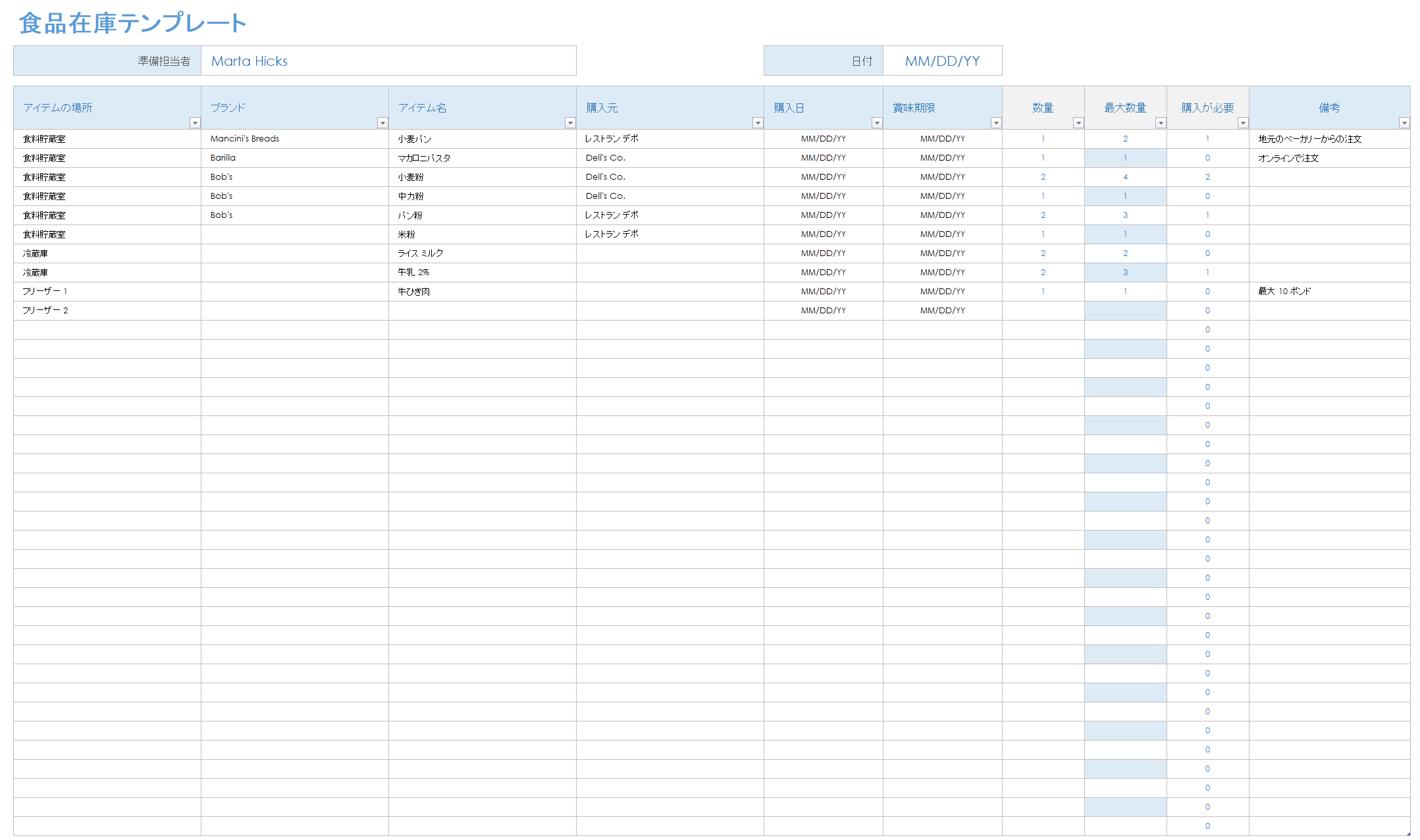Select the Bob's brand cell in the 中力粉 row
The width and height of the screenshot is (1420, 840).
(x=295, y=196)
